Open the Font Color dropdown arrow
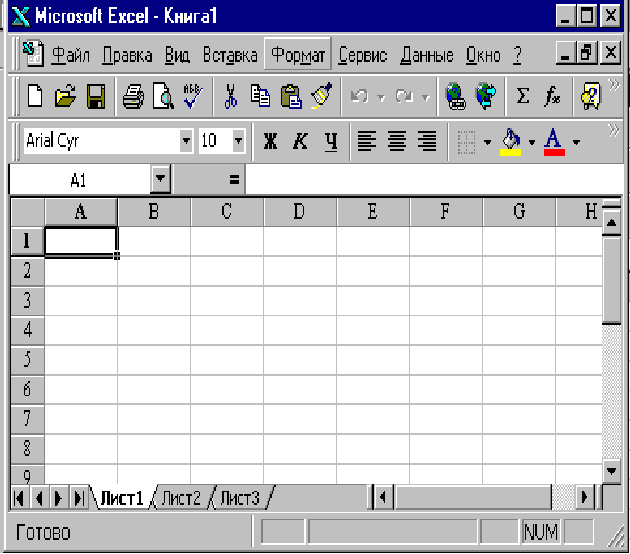This screenshot has width=630, height=554. [x=576, y=142]
